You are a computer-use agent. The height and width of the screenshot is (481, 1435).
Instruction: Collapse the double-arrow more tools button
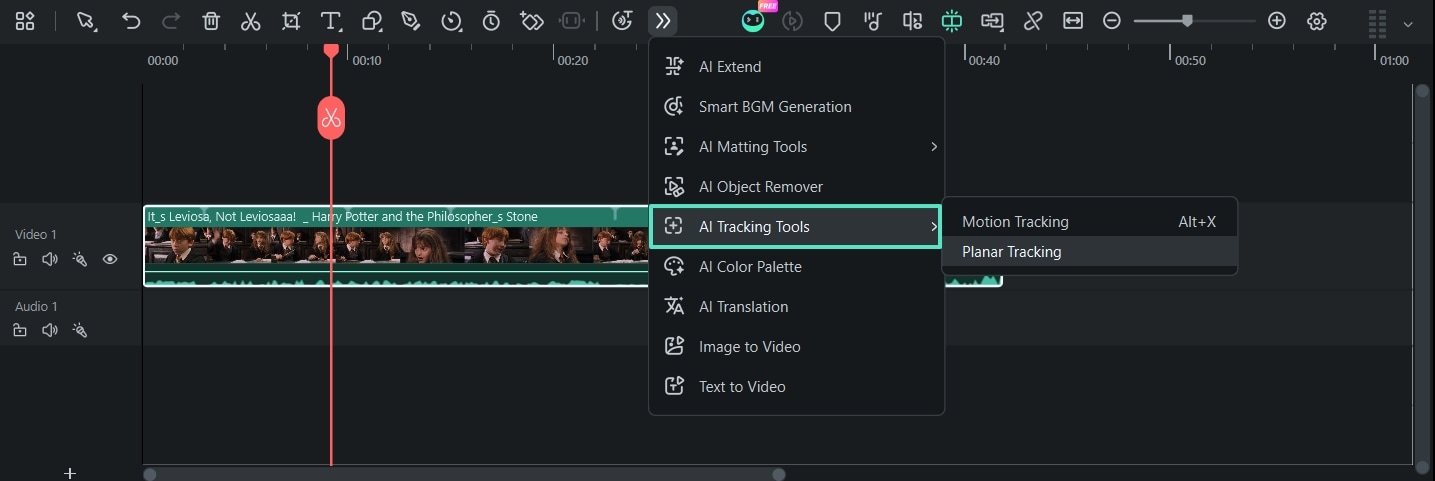click(x=662, y=21)
